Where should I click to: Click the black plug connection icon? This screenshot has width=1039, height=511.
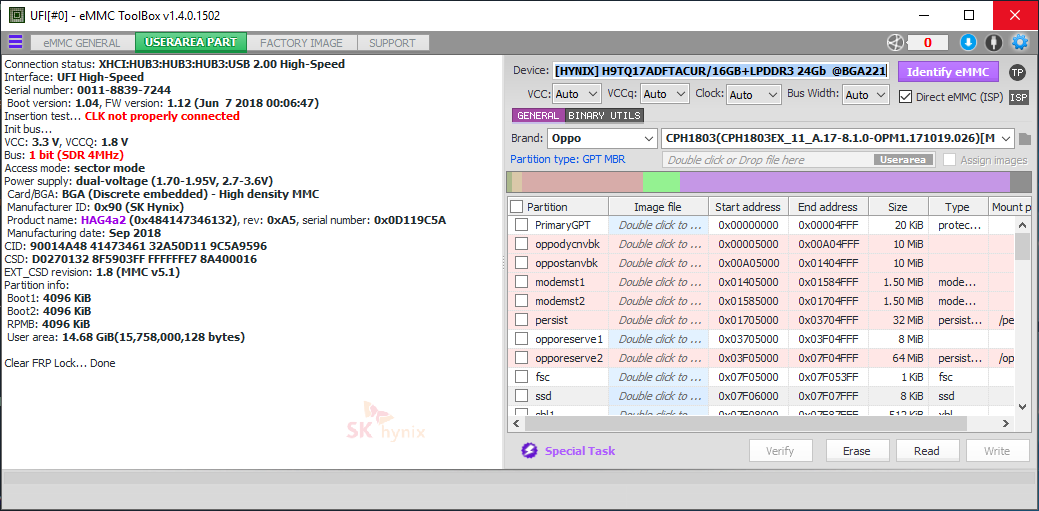993,42
